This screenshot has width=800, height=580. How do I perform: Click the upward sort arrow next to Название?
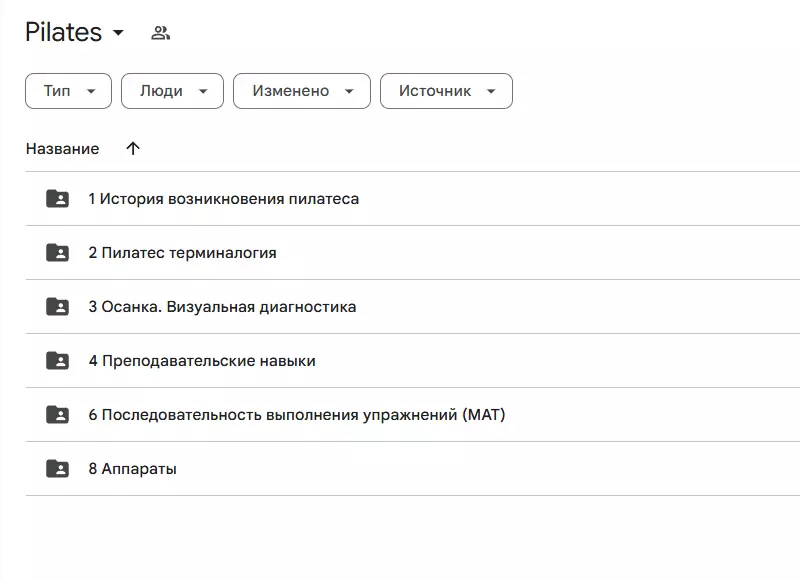point(133,148)
